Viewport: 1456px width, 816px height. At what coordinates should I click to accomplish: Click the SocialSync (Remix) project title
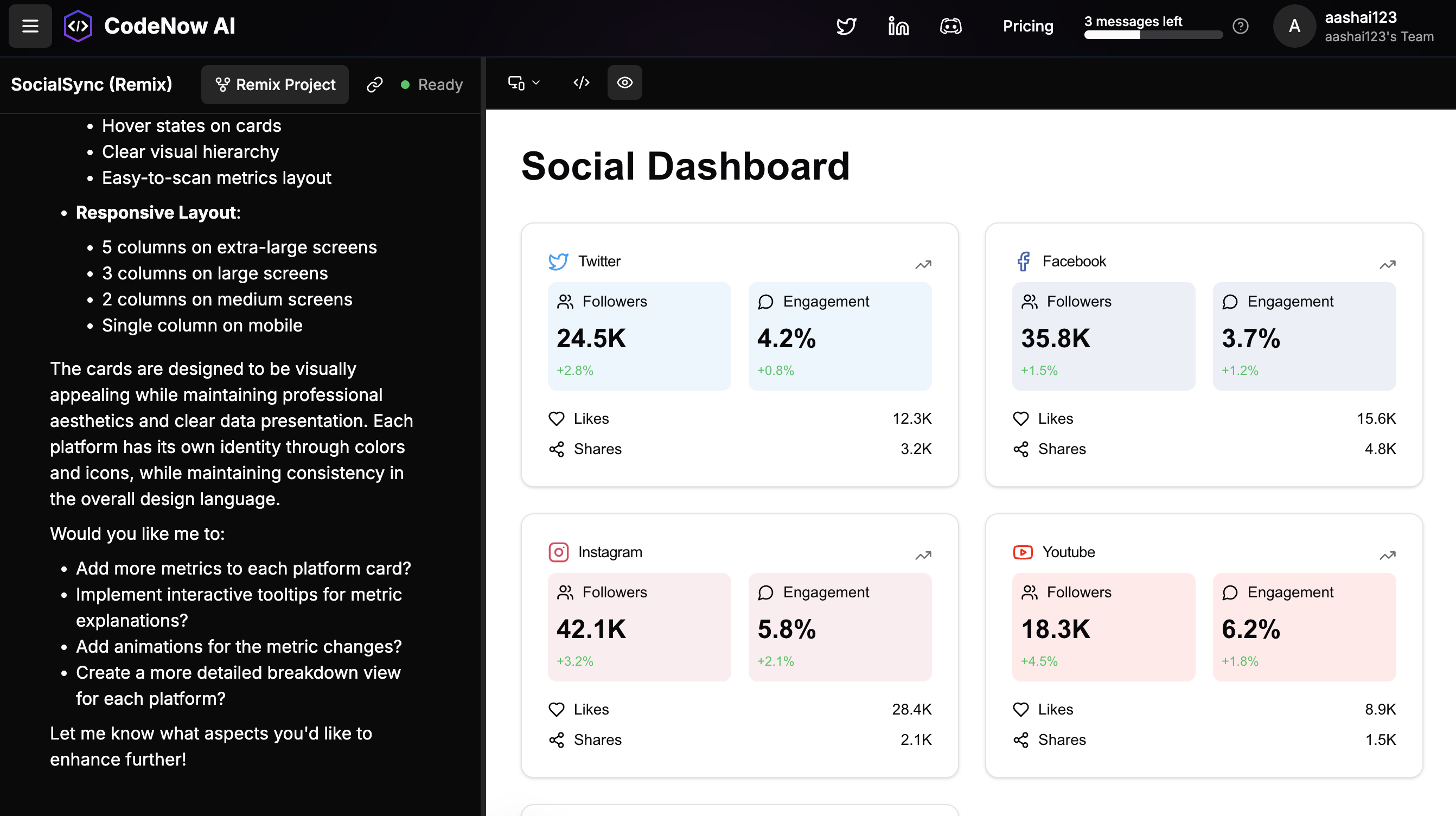coord(92,85)
